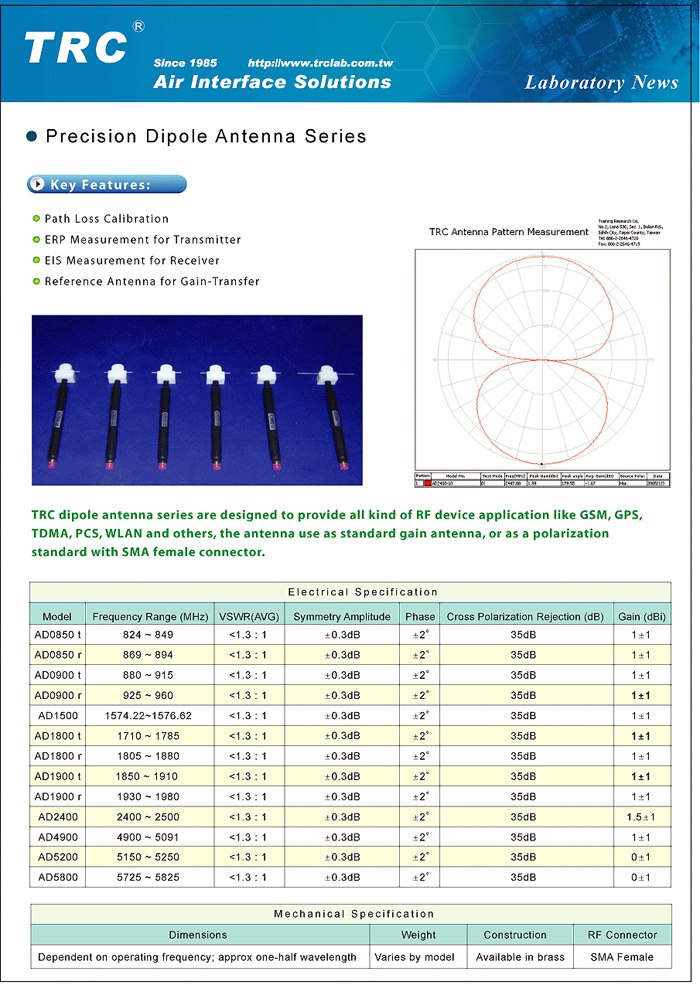Click ERP Measurement for Transmitter text
The height and width of the screenshot is (985, 700).
(143, 239)
